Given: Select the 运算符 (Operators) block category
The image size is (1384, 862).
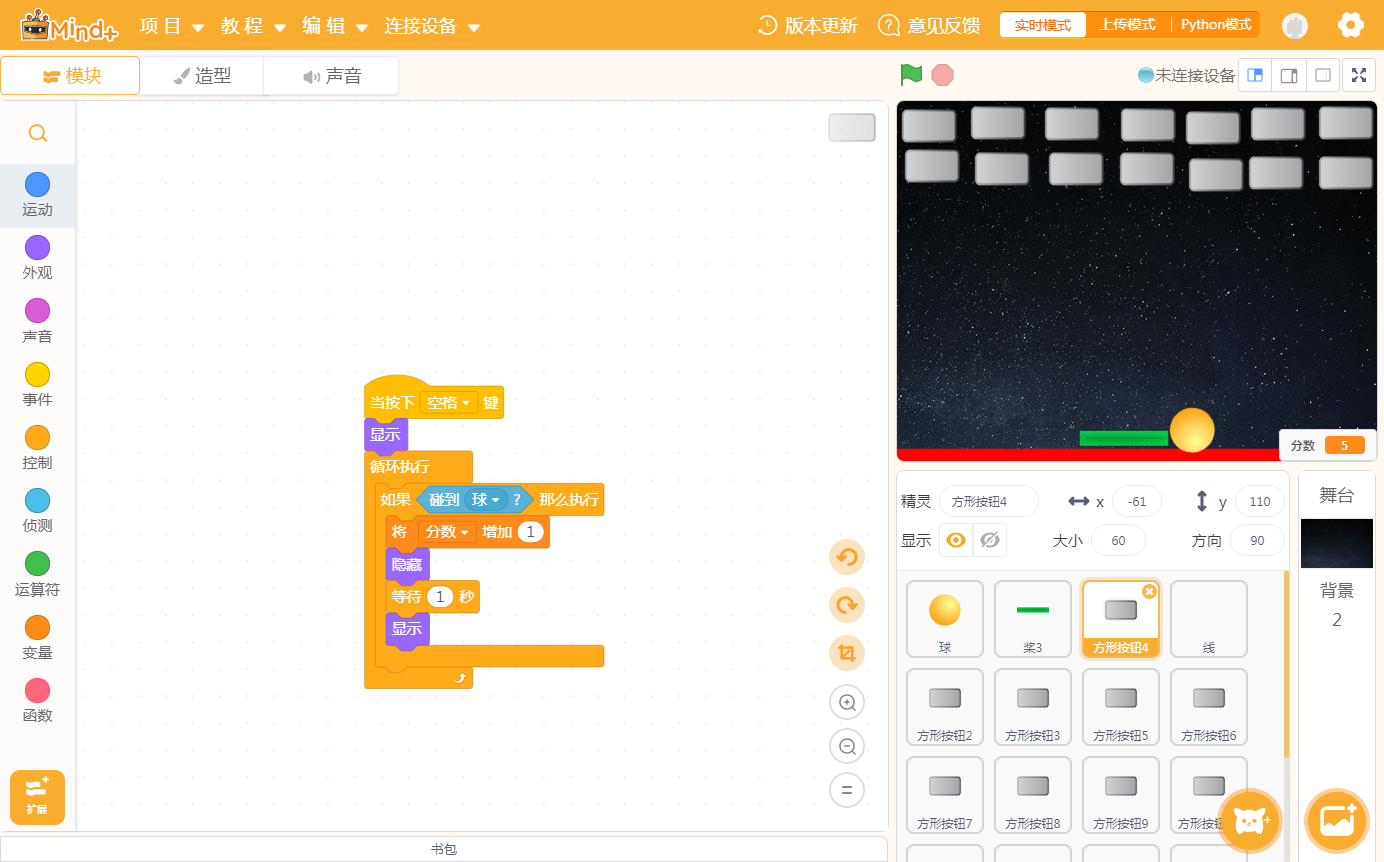Looking at the screenshot, I should (x=38, y=572).
